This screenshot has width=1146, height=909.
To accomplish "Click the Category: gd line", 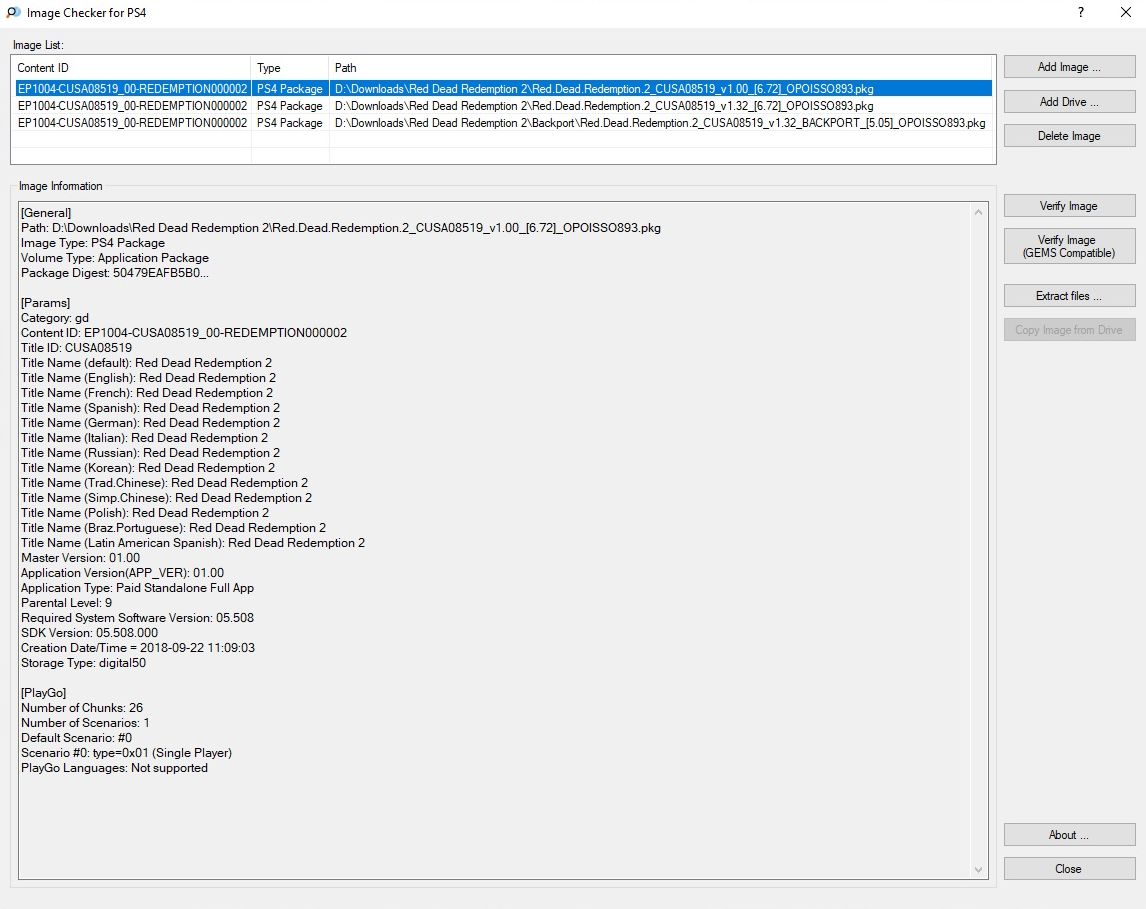I will pyautogui.click(x=55, y=318).
